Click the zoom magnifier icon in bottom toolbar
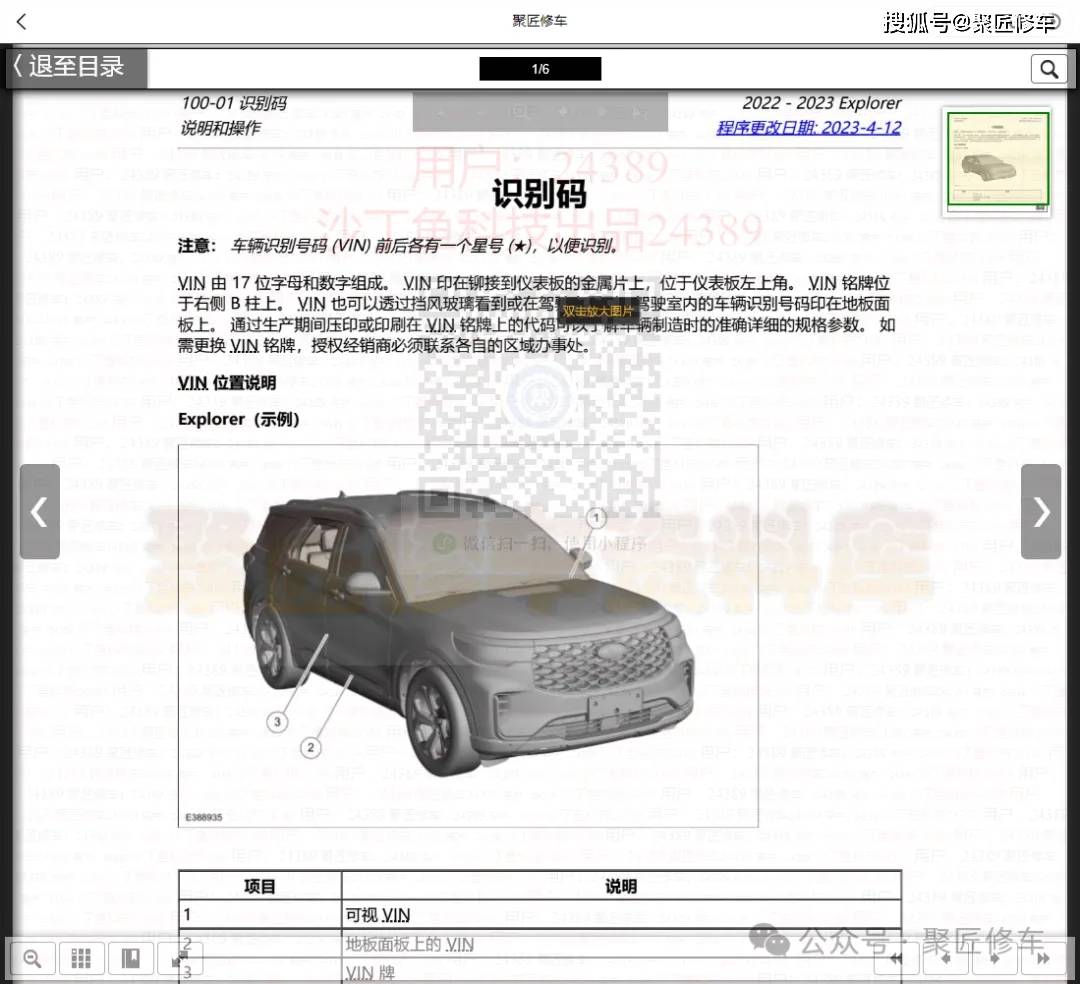Screen dimensions: 1080x984 (32, 959)
